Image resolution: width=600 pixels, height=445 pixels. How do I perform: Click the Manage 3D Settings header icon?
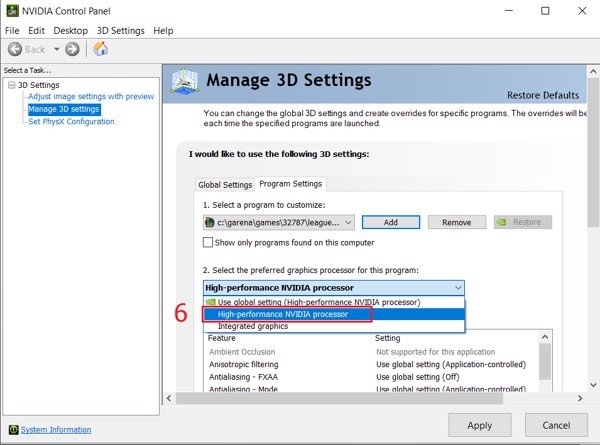point(184,81)
